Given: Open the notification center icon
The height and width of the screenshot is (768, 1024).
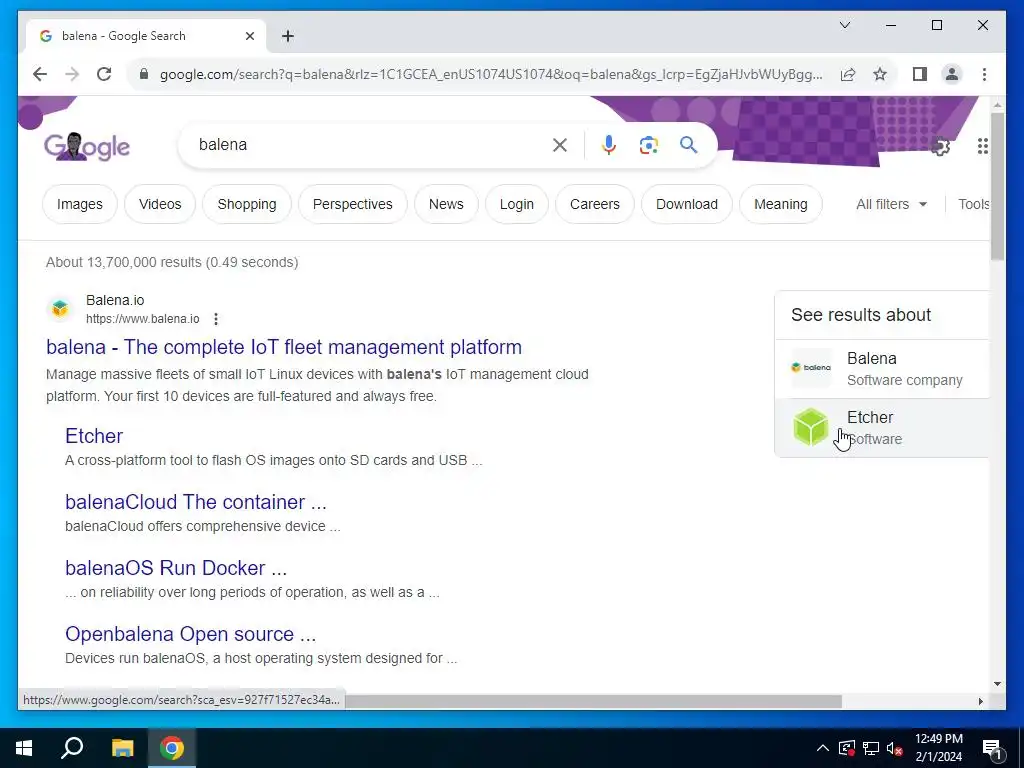Looking at the screenshot, I should point(993,748).
